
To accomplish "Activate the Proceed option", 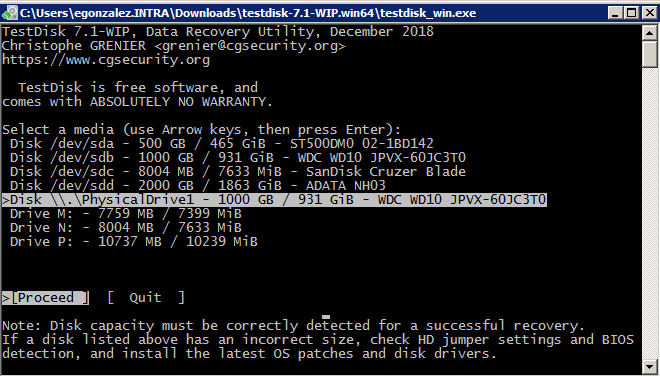I will [45, 298].
